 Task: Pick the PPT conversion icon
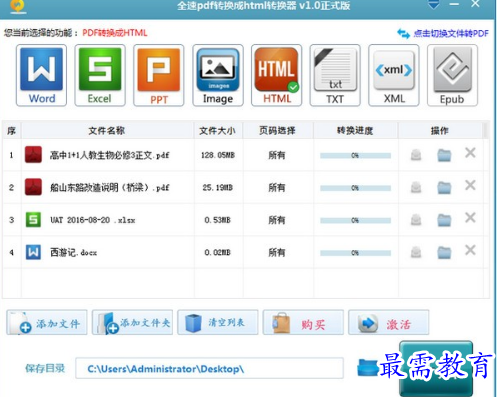pos(159,75)
